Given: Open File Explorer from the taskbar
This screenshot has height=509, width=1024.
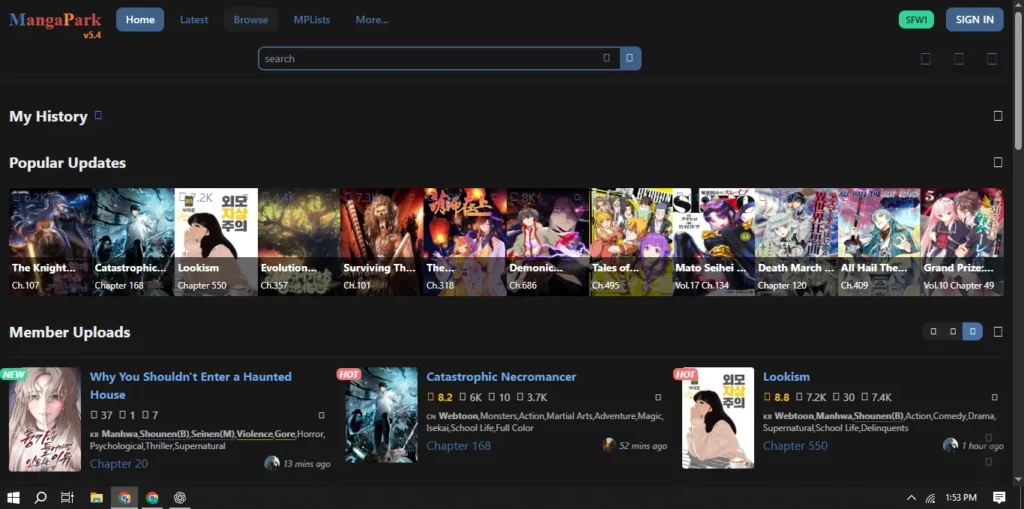Looking at the screenshot, I should (x=97, y=497).
